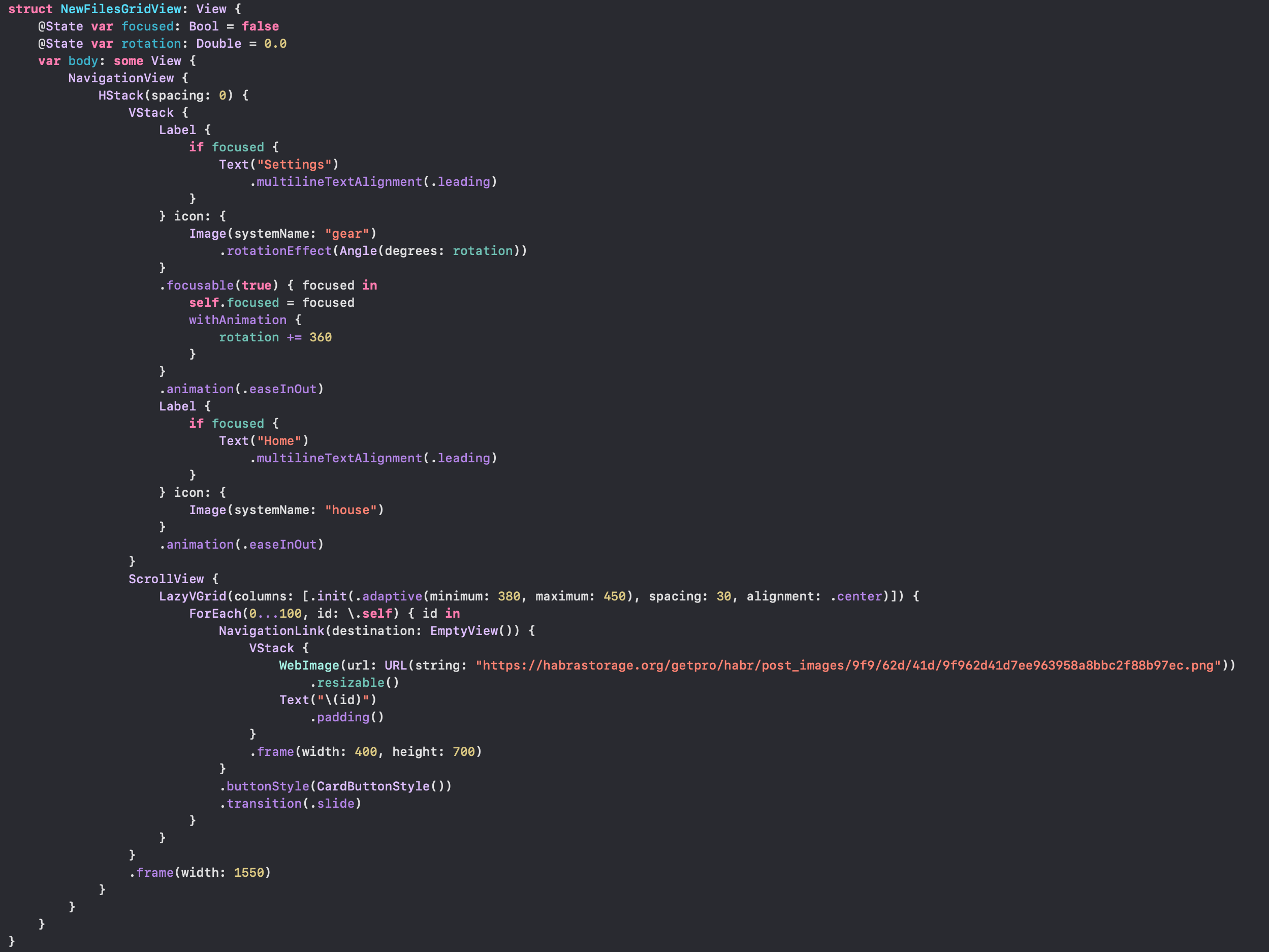This screenshot has width=1269, height=952.
Task: Click HStack(spacing: 0) text
Action: point(166,96)
